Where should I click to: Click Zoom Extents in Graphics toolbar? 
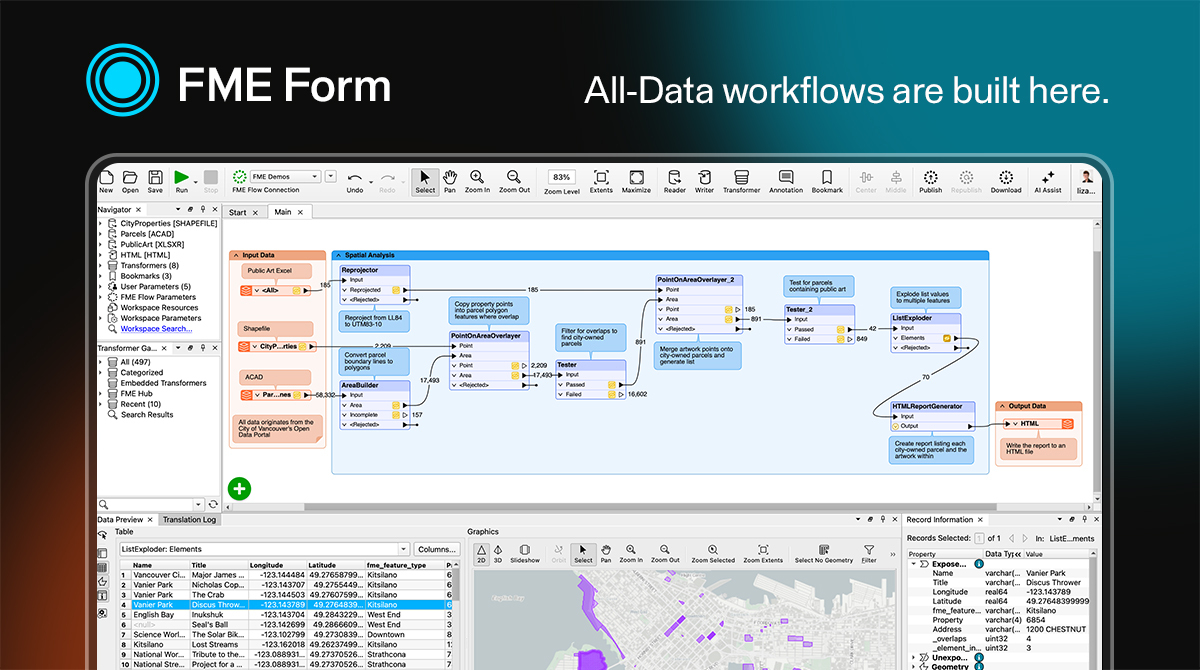coord(763,554)
